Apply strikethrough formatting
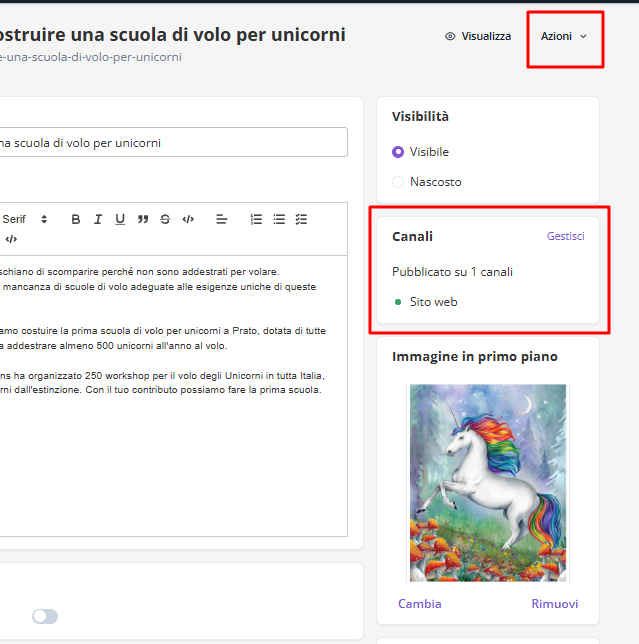The height and width of the screenshot is (644, 639). (x=165, y=219)
